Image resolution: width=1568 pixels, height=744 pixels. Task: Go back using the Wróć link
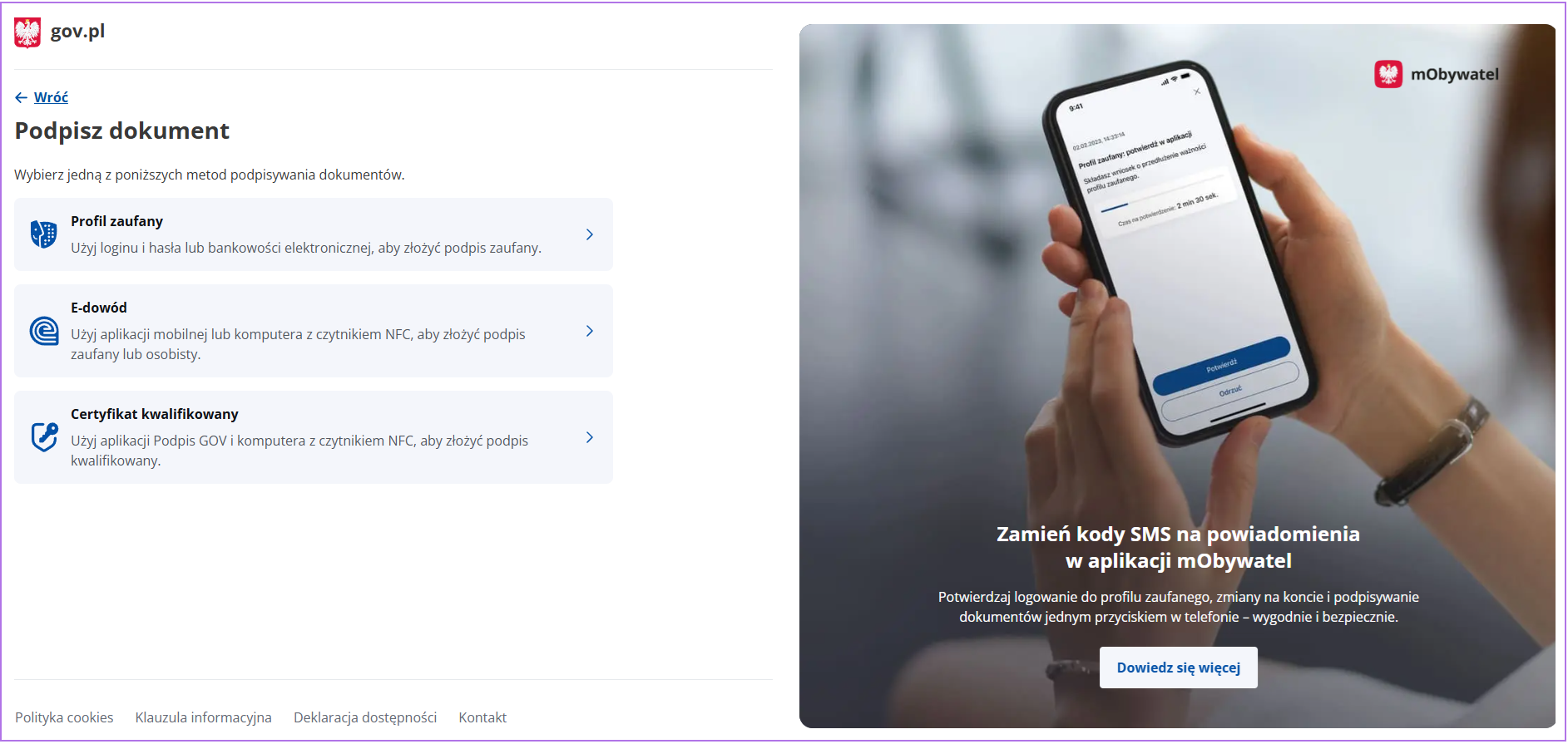click(51, 97)
